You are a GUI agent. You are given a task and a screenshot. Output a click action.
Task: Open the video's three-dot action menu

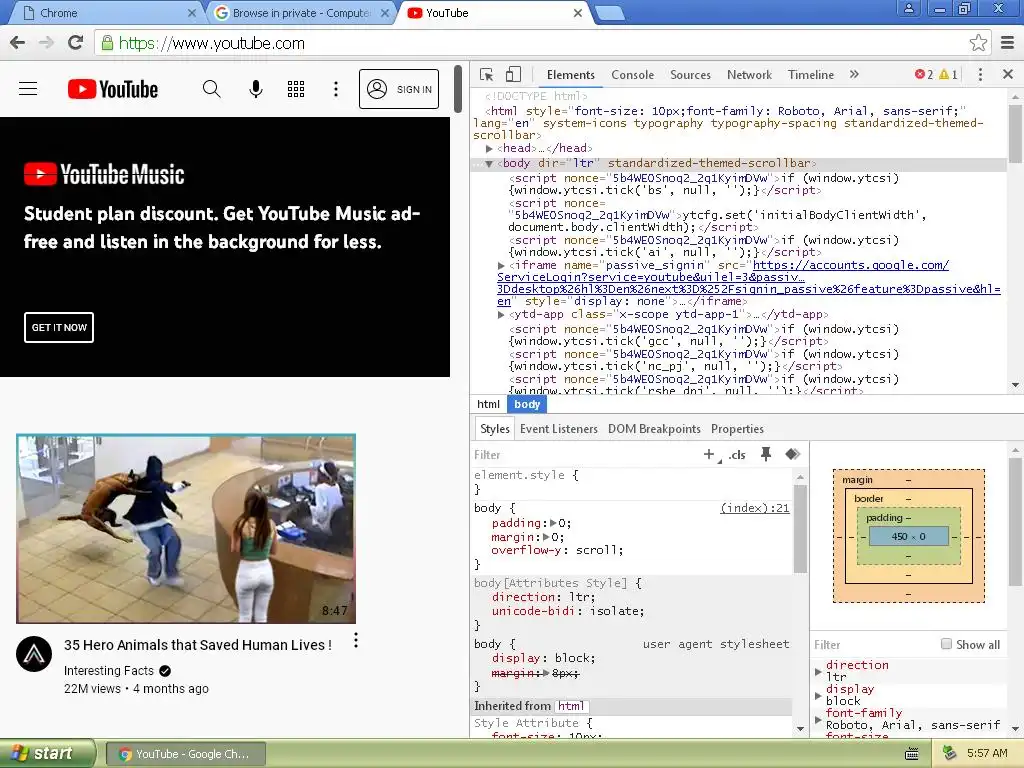point(356,640)
